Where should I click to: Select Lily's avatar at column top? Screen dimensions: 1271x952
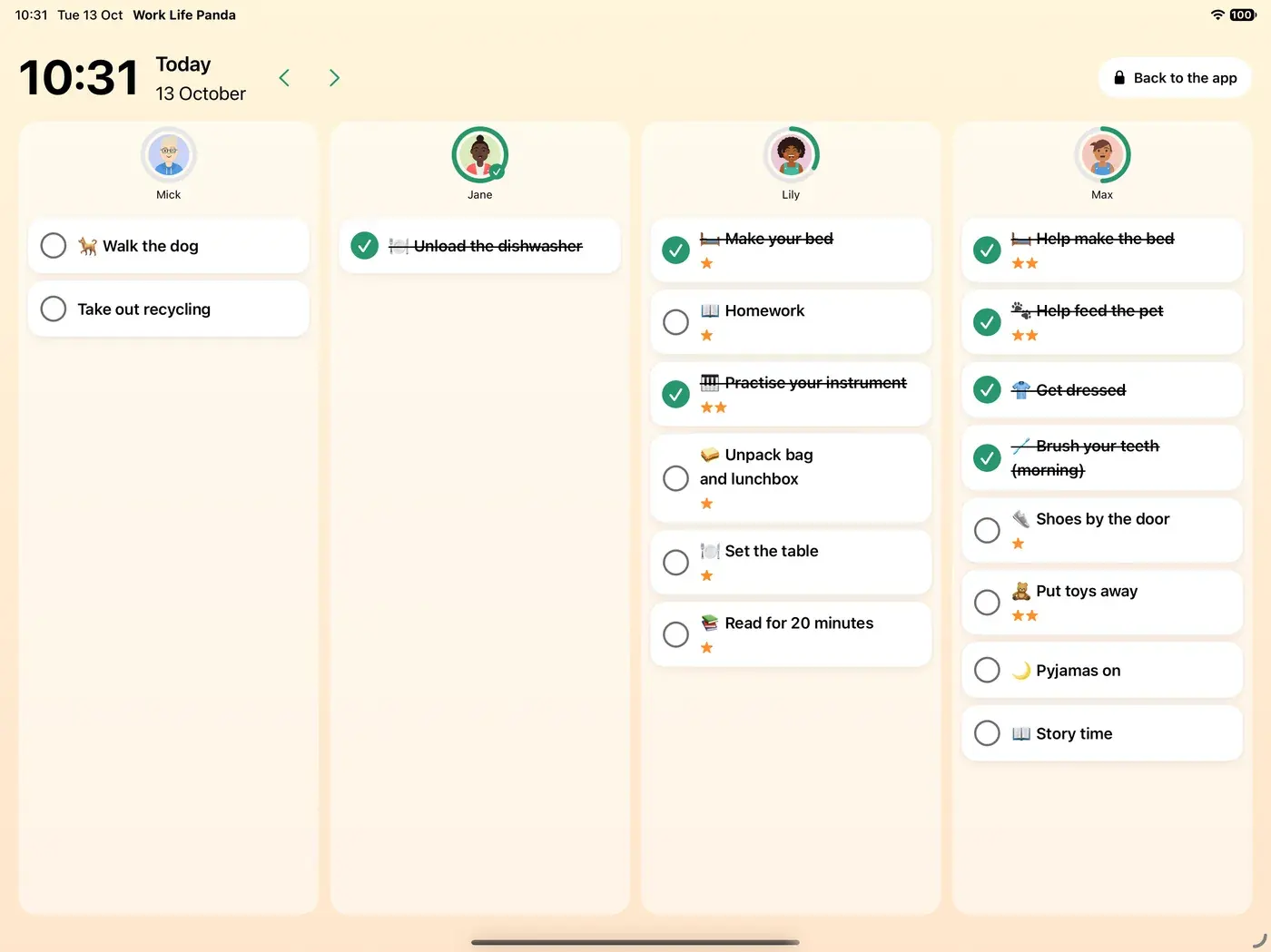(791, 155)
